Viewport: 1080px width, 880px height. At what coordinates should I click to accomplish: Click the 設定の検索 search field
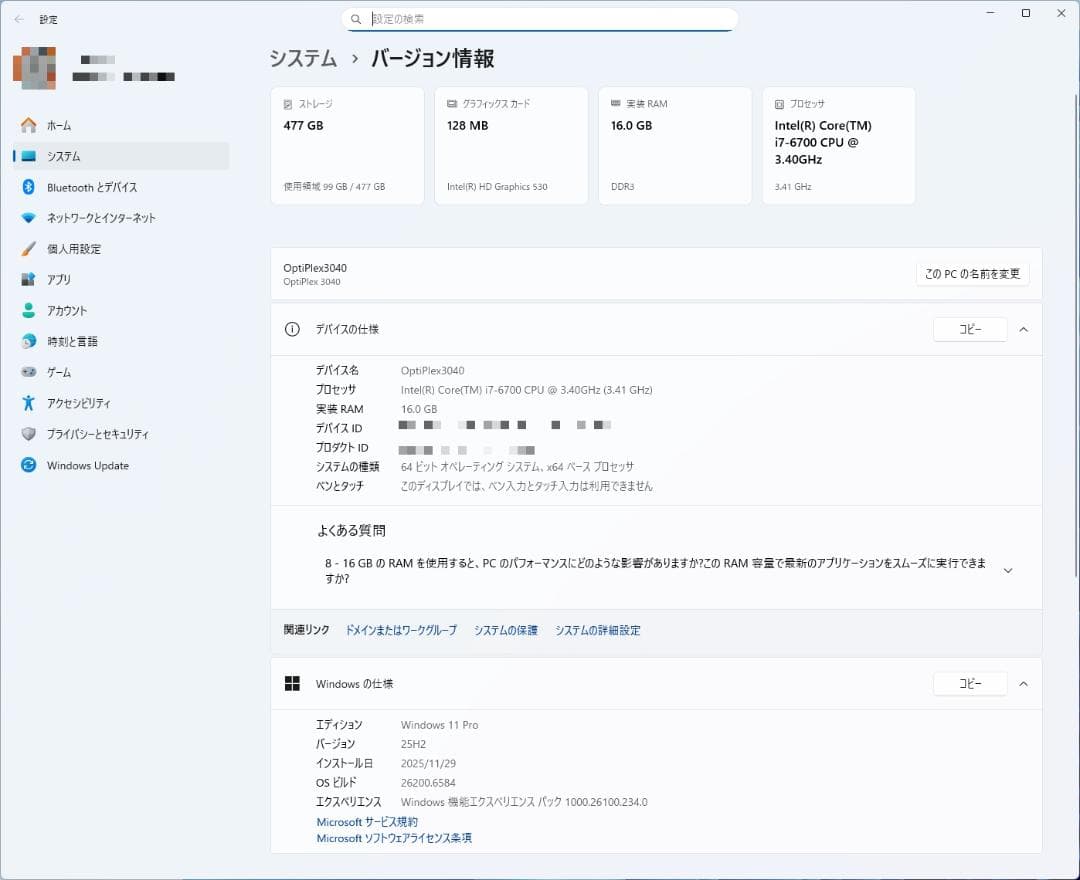pyautogui.click(x=540, y=19)
